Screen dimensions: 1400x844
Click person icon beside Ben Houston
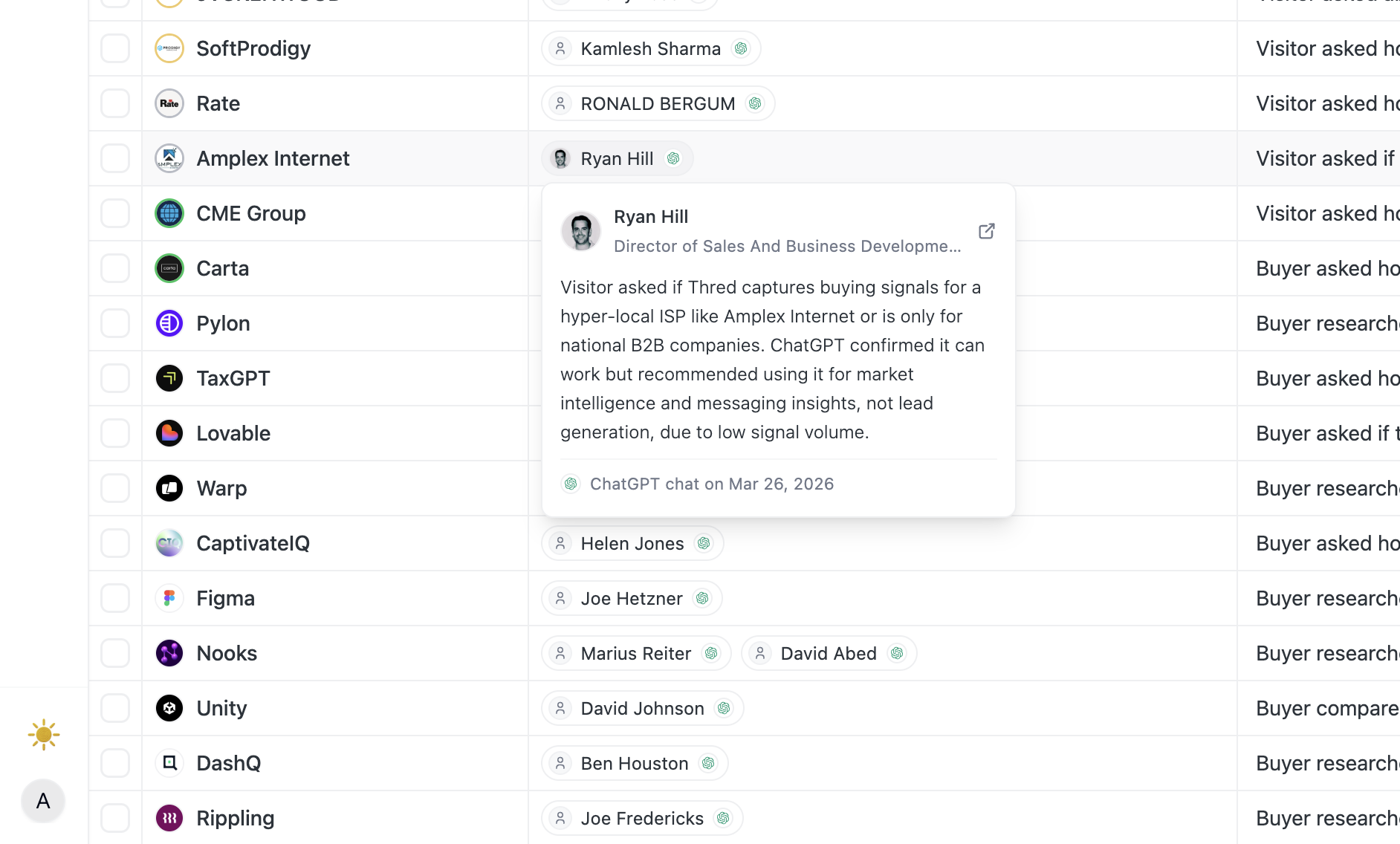pyautogui.click(x=561, y=763)
